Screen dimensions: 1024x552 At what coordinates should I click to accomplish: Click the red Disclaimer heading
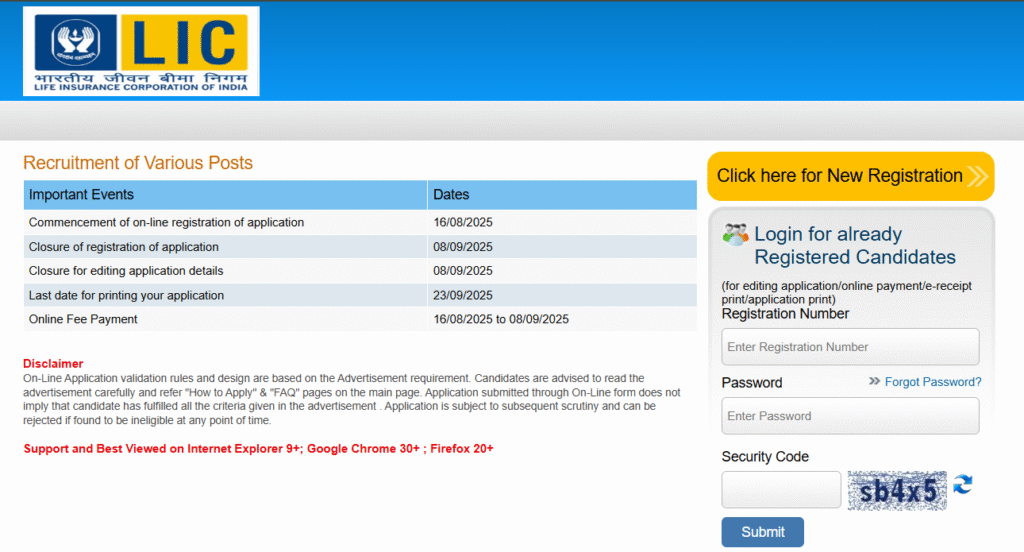[53, 364]
